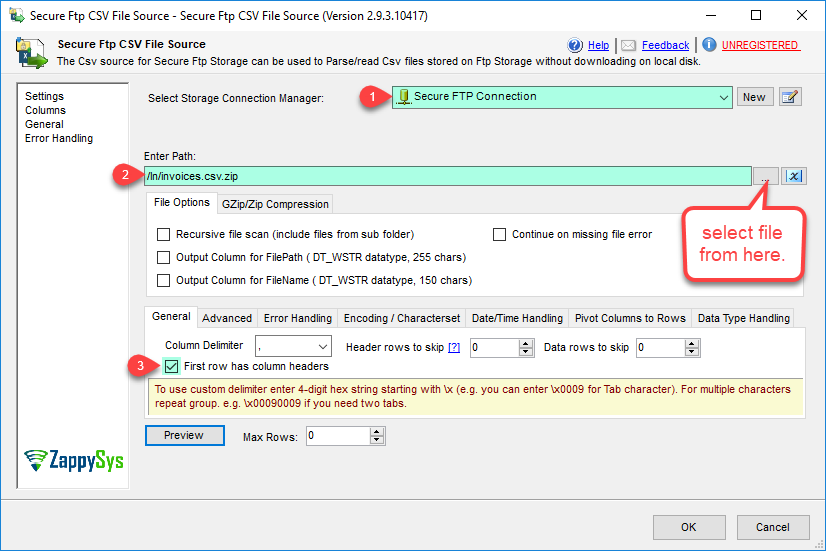
Task: Open Encoding / Characterset tab
Action: [x=402, y=318]
